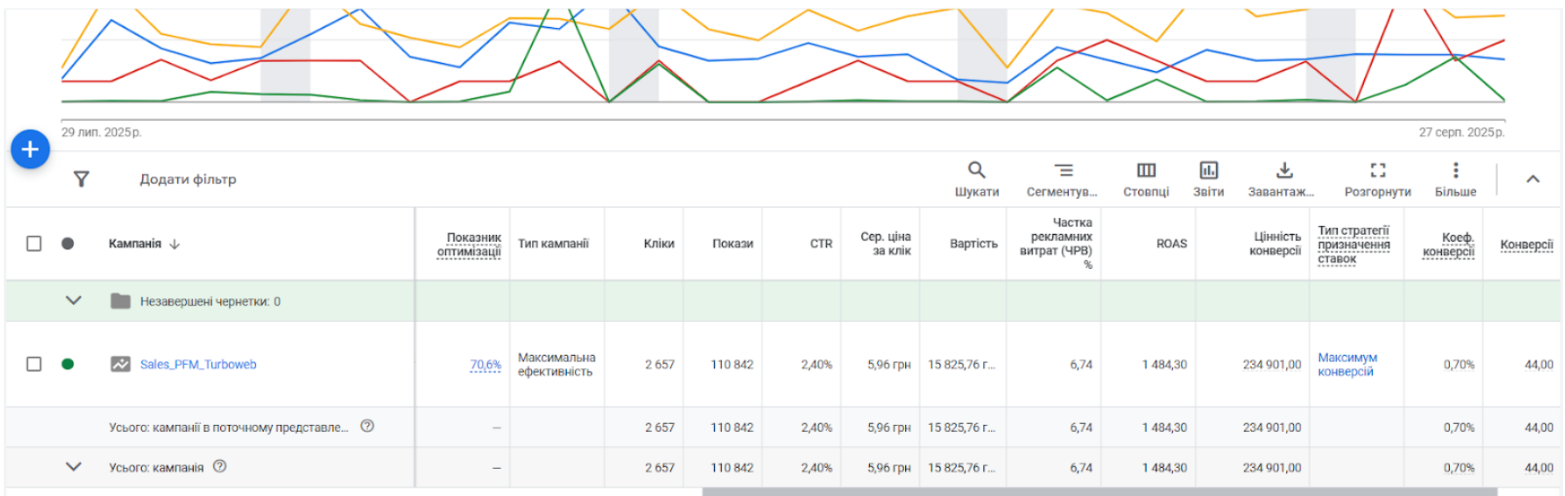1565x496 pixels.
Task: Expand the Незавершені чернетки drafts row
Action: [x=73, y=301]
